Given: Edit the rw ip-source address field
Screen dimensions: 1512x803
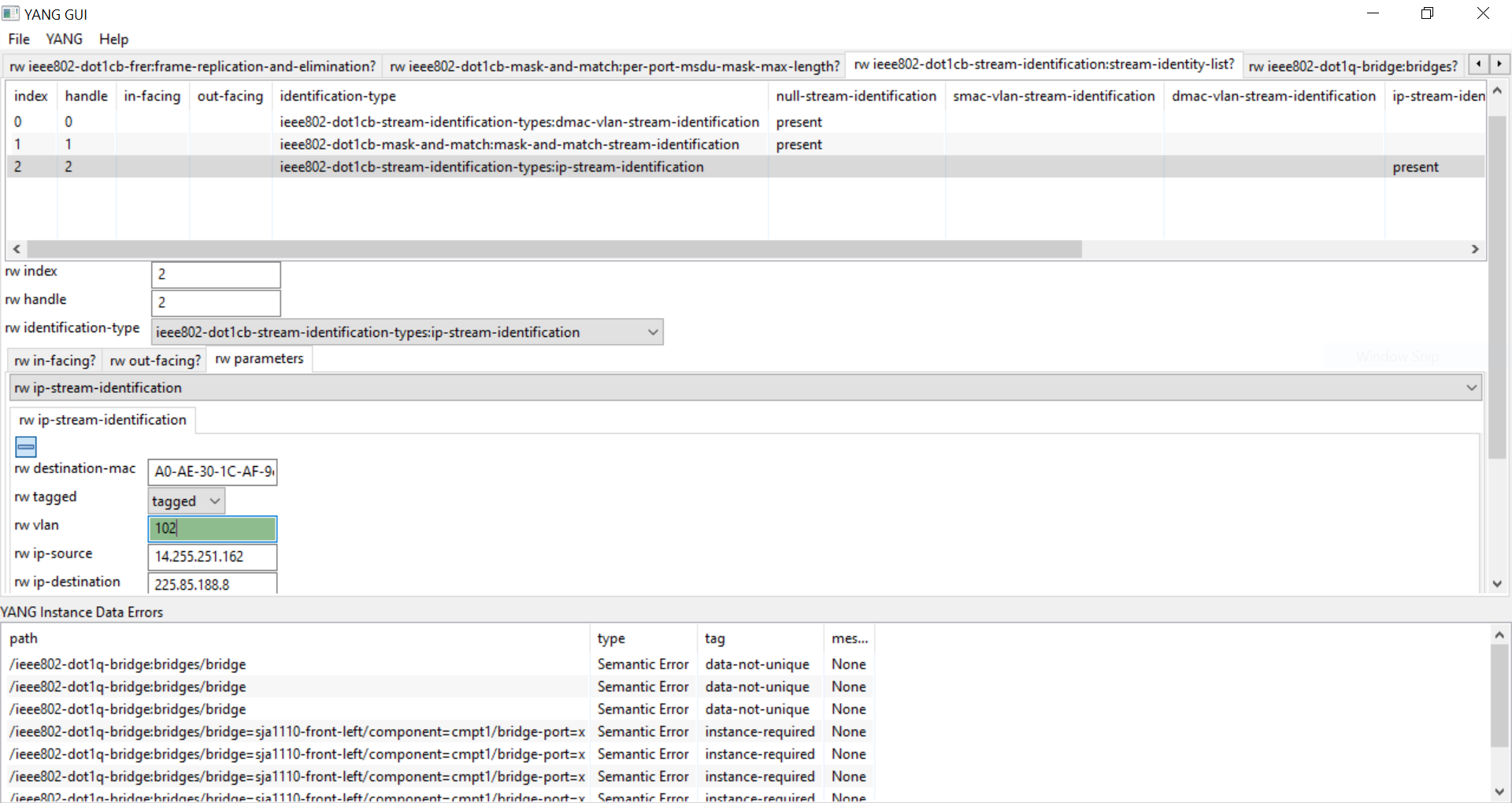Looking at the screenshot, I should click(212, 557).
